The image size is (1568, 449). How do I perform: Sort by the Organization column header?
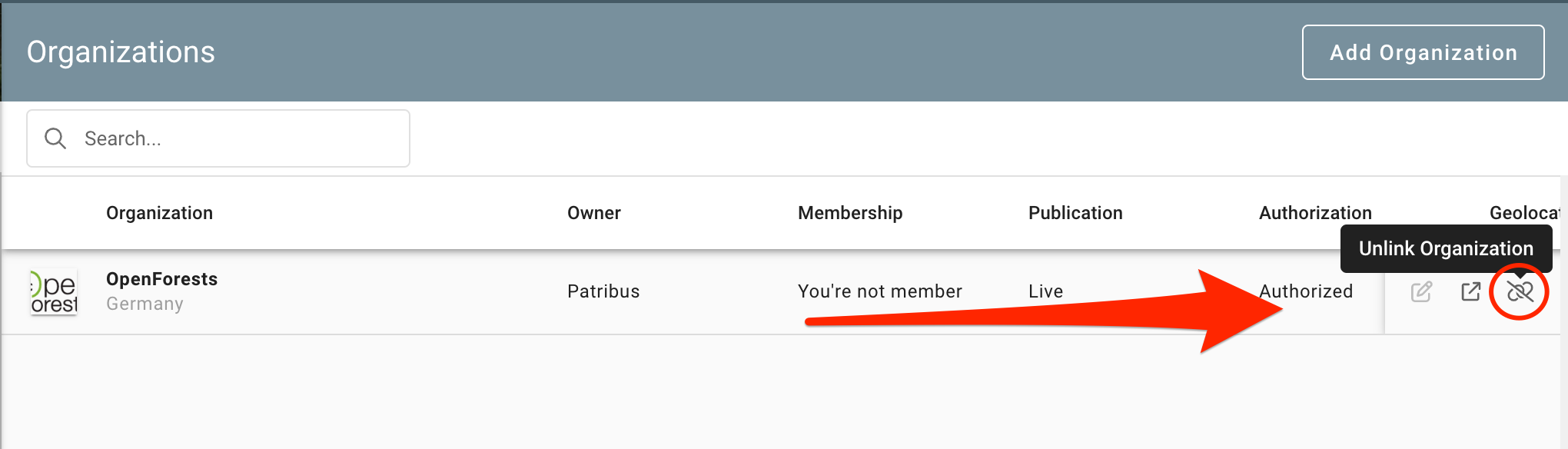(159, 213)
